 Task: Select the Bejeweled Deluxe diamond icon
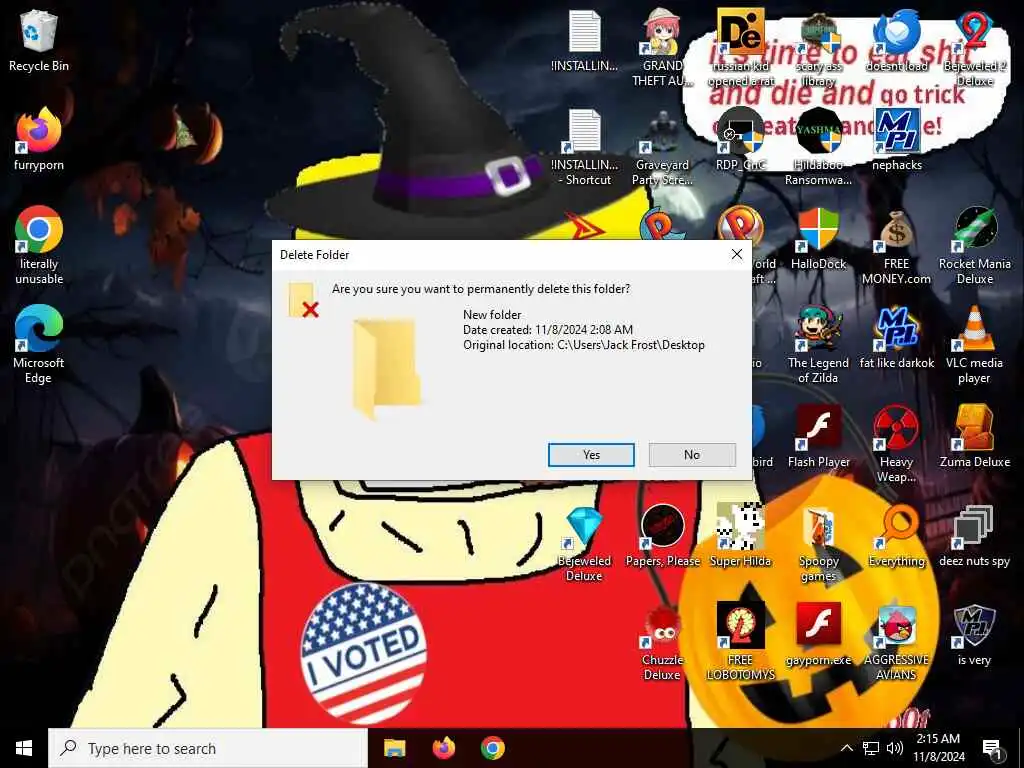click(x=584, y=543)
